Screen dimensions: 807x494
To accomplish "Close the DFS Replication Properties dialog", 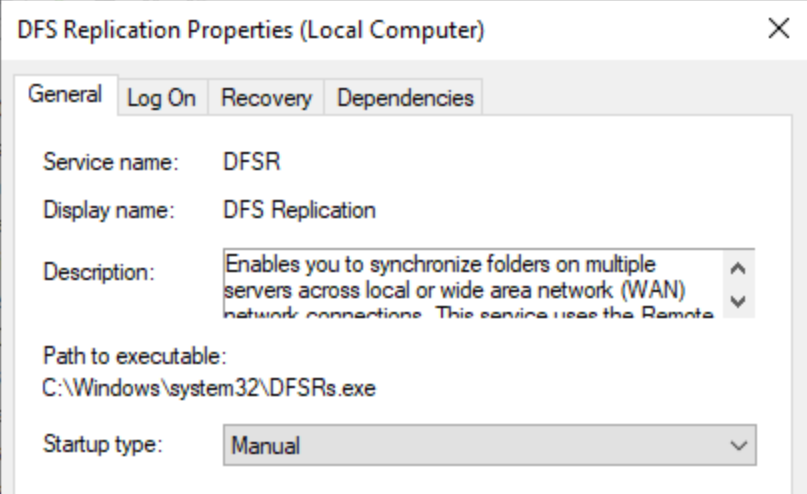I will [778, 30].
